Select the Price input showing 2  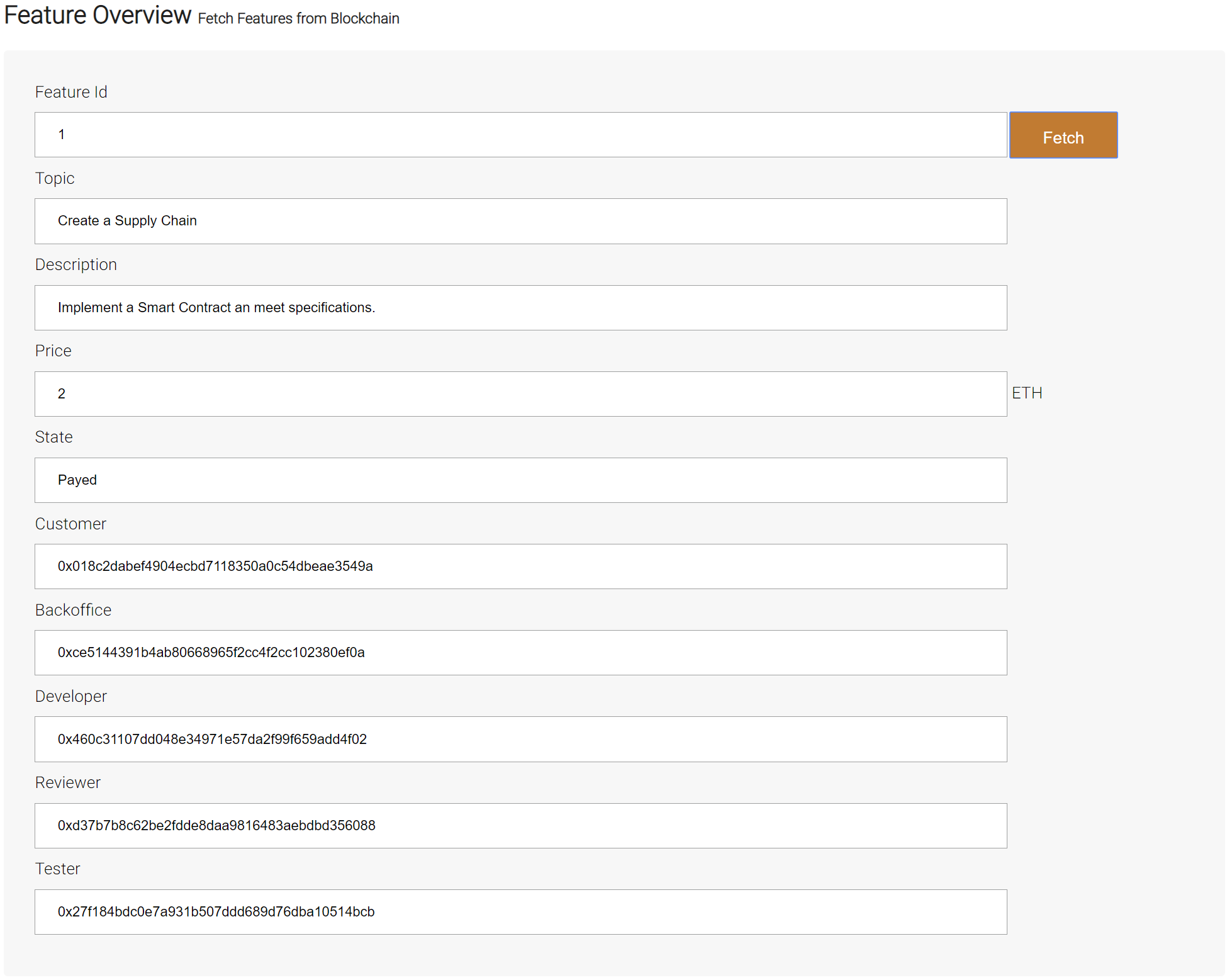pyautogui.click(x=520, y=394)
